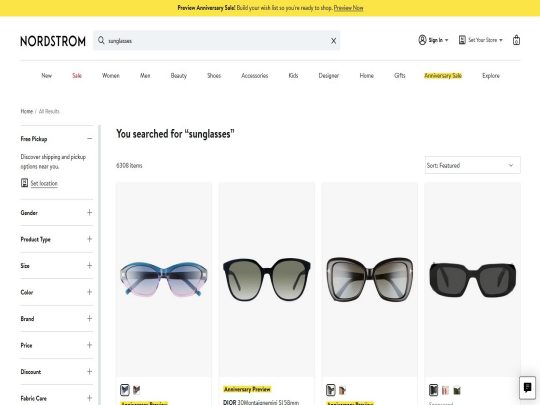
Task: Expand the Size filter
Action: click(x=90, y=266)
